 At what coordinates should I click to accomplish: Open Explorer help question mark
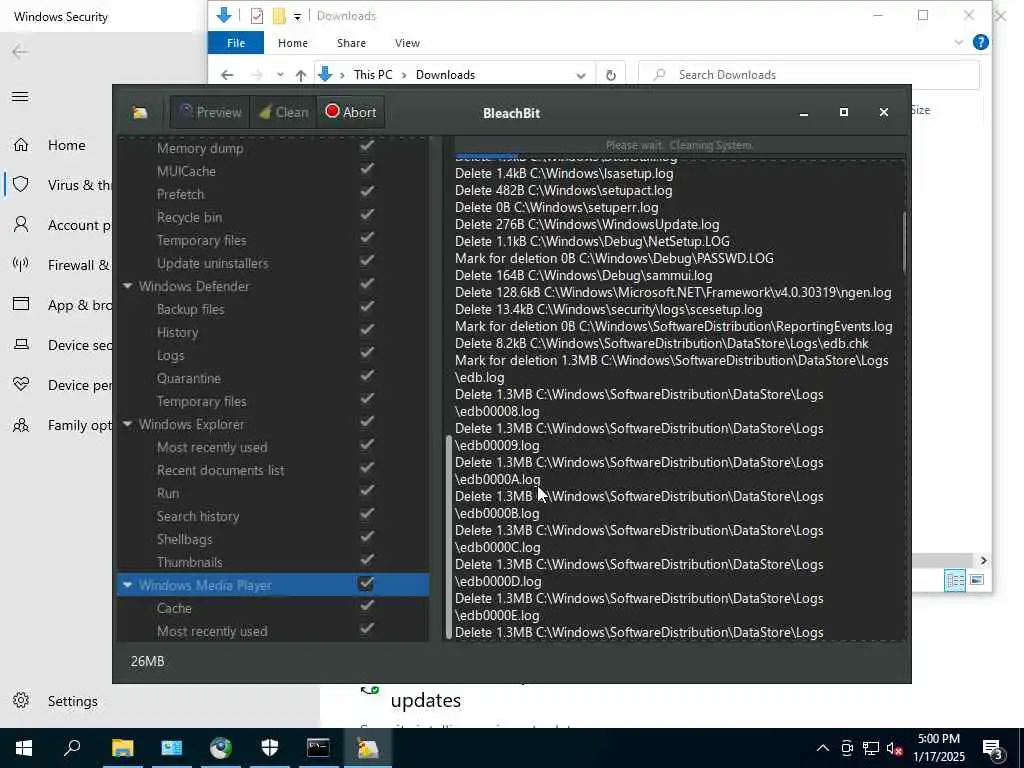[980, 42]
